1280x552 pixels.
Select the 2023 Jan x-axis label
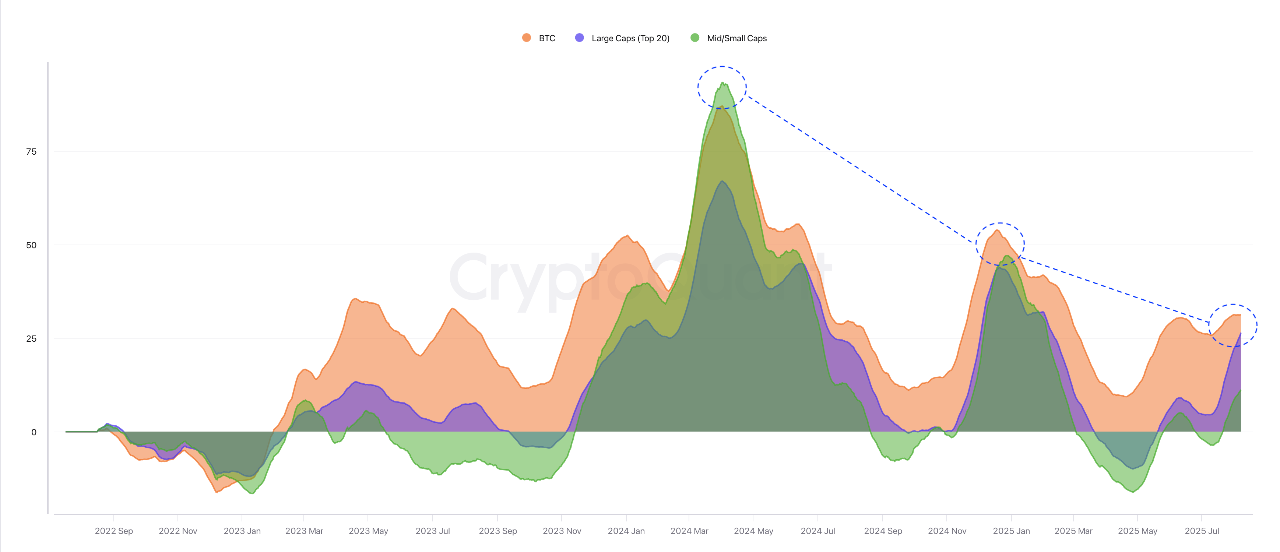click(x=240, y=532)
